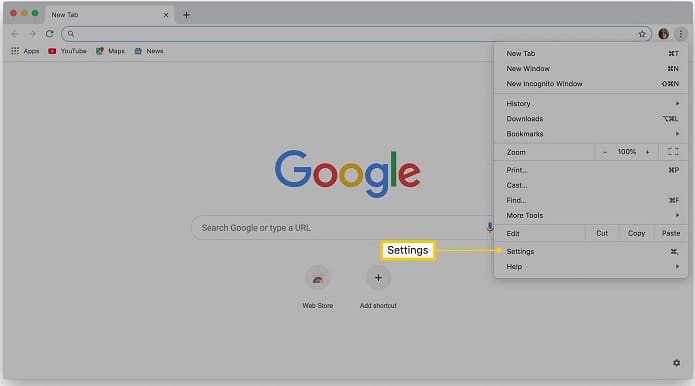
Task: Open Apps grid in bookmarks bar
Action: click(x=25, y=51)
